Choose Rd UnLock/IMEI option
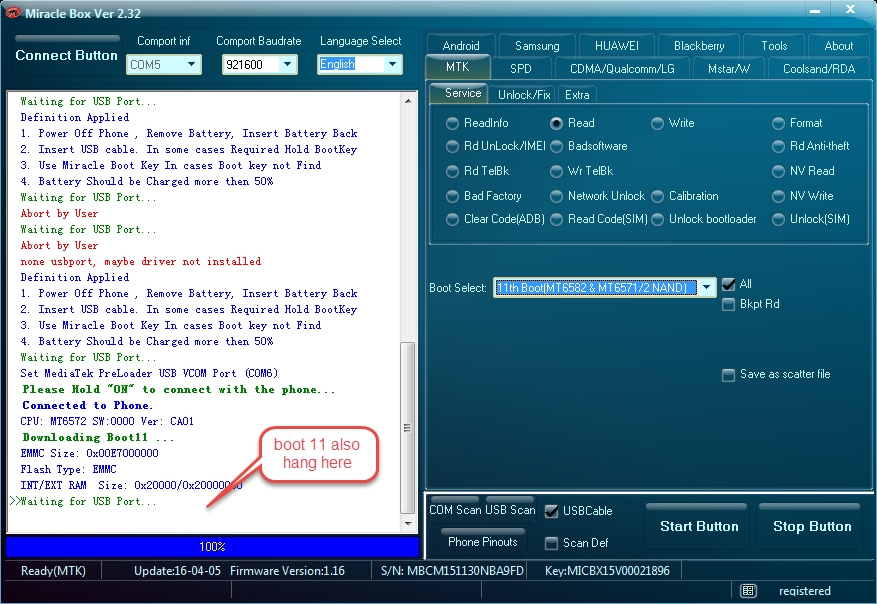 pos(452,147)
